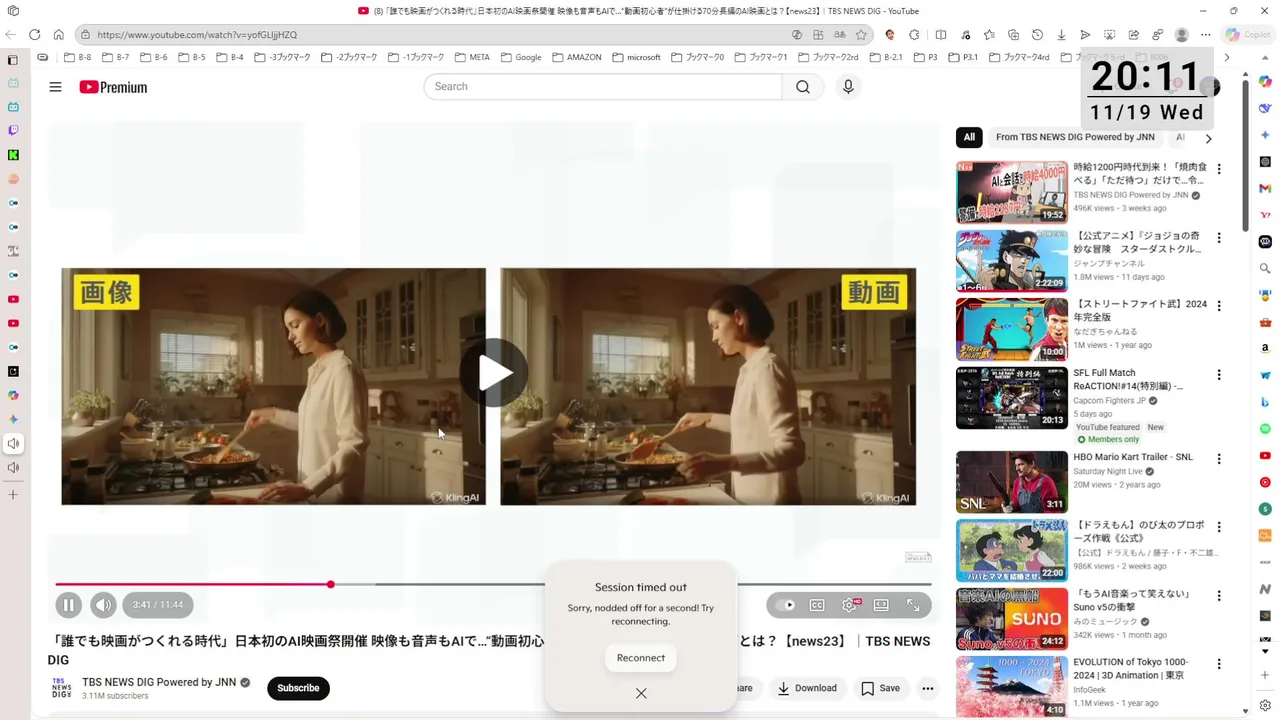This screenshot has width=1280, height=720.
Task: Open the YouTube hamburger guide menu
Action: [55, 87]
